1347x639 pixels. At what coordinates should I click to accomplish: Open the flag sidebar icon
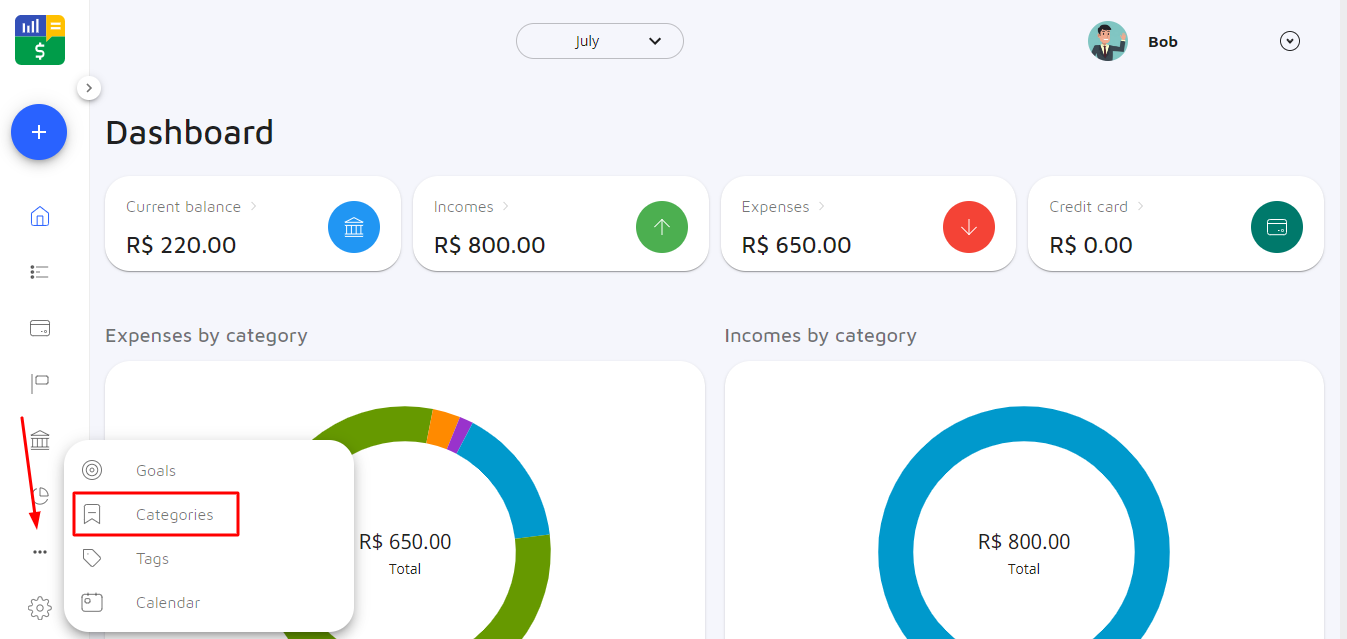(40, 384)
